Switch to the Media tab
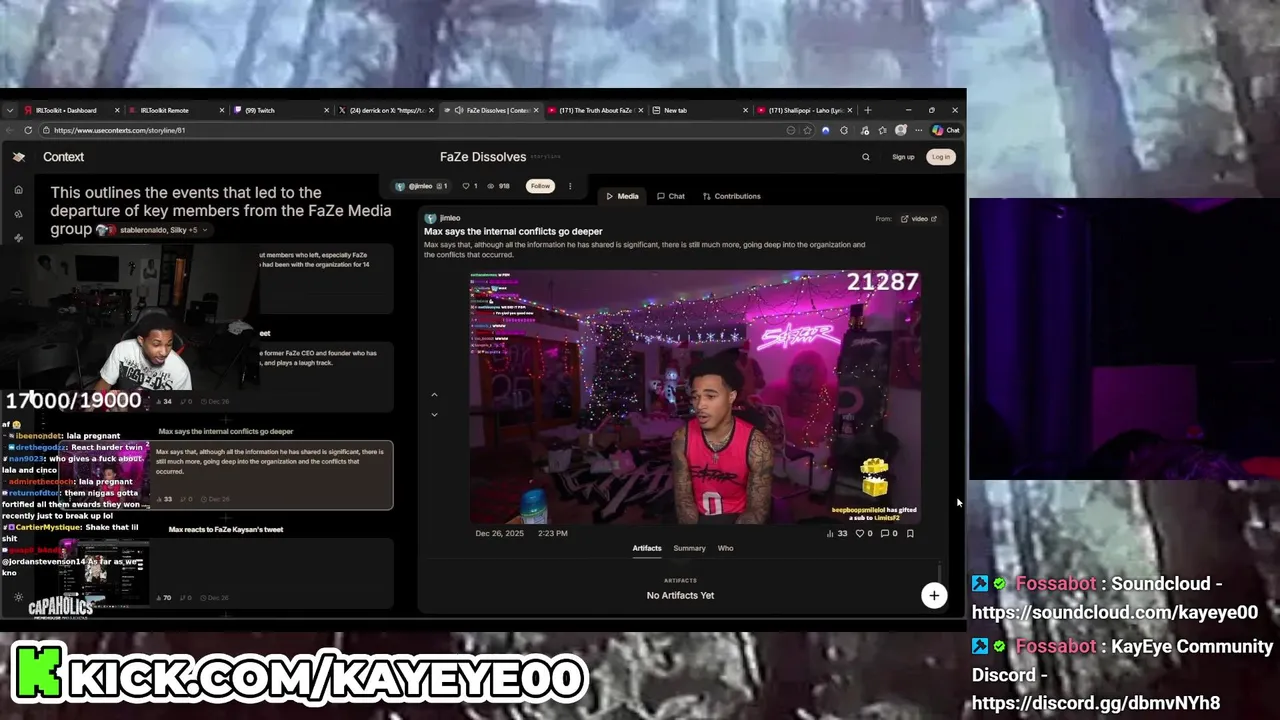 click(622, 196)
